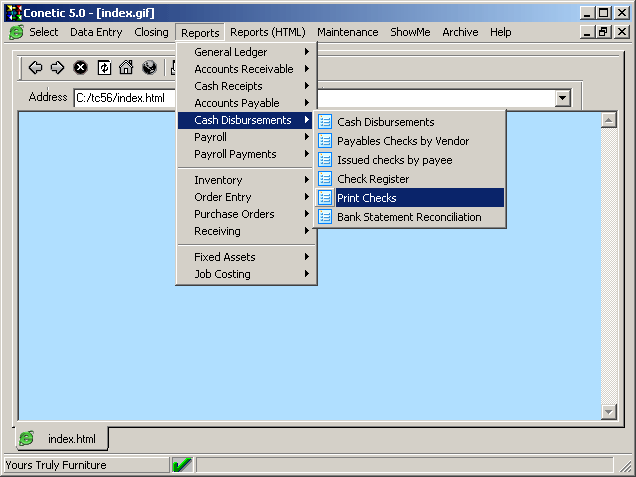The width and height of the screenshot is (636, 477).
Task: Expand the Job Costing submenu
Action: 245,274
